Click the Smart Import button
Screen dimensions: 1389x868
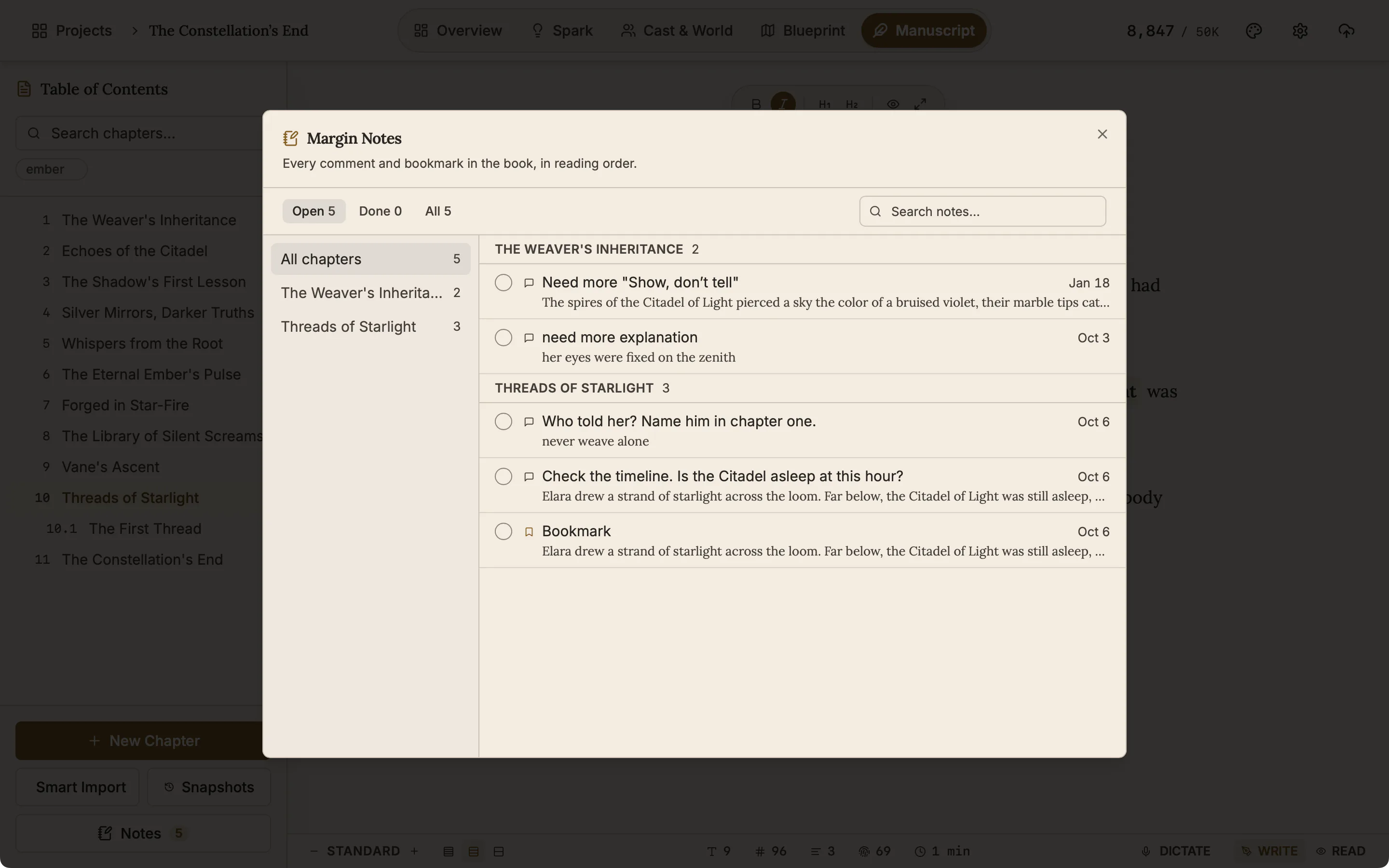78,787
